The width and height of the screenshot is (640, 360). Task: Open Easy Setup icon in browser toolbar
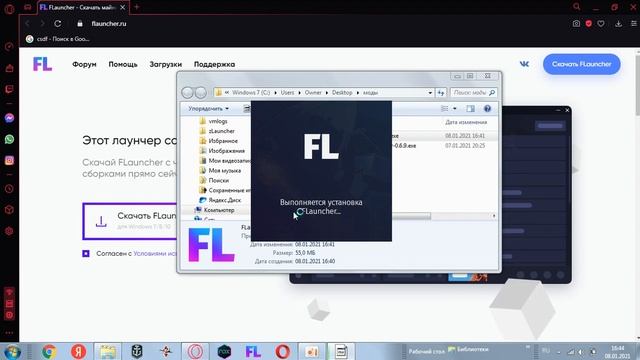633,24
